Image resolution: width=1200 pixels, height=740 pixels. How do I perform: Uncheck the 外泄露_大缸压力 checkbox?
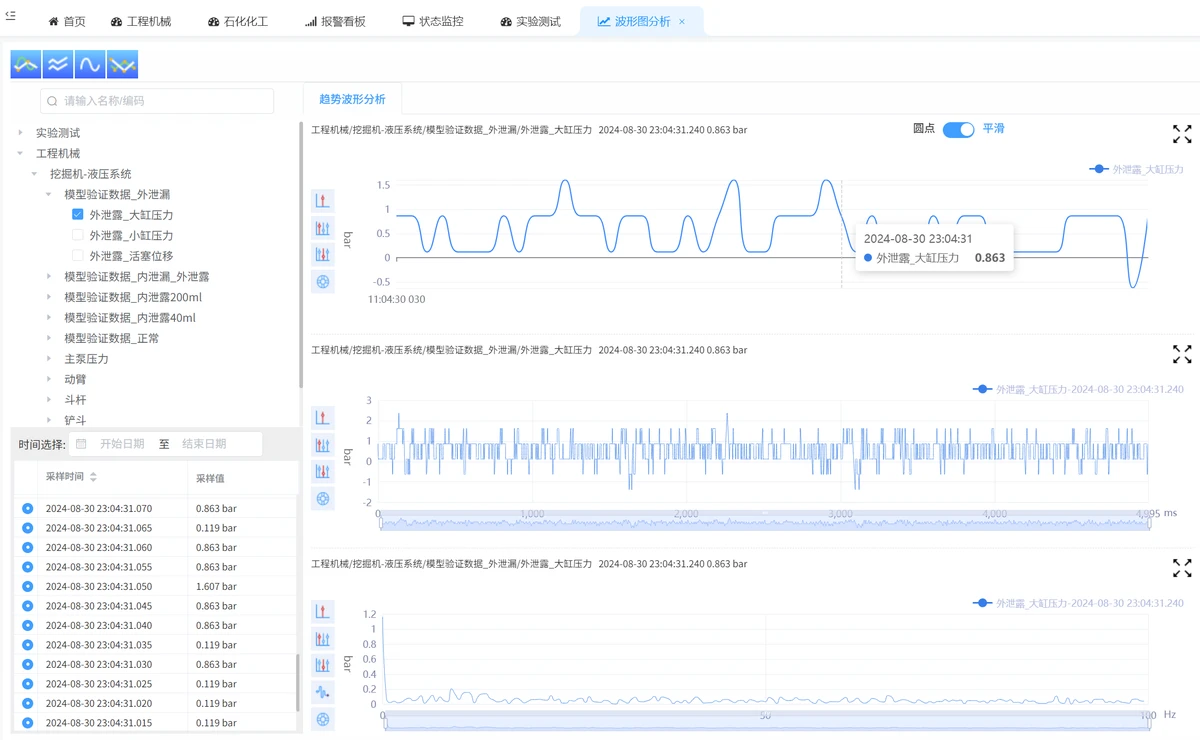point(78,215)
